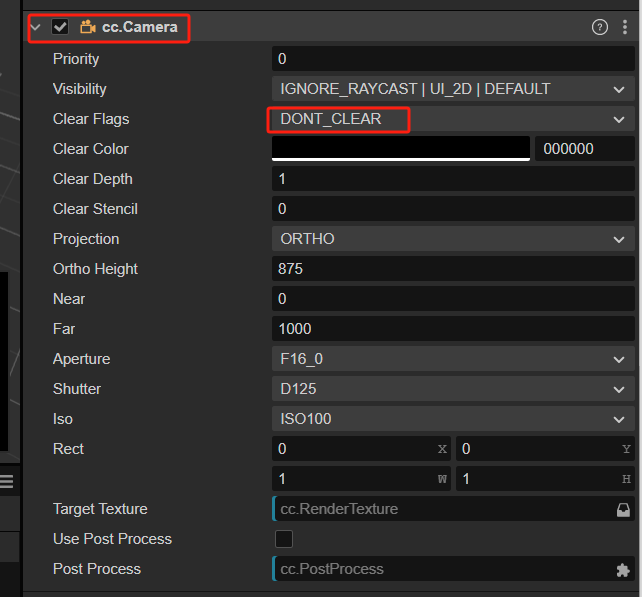The image size is (642, 597).
Task: Open the Shutter dropdown
Action: click(x=453, y=389)
